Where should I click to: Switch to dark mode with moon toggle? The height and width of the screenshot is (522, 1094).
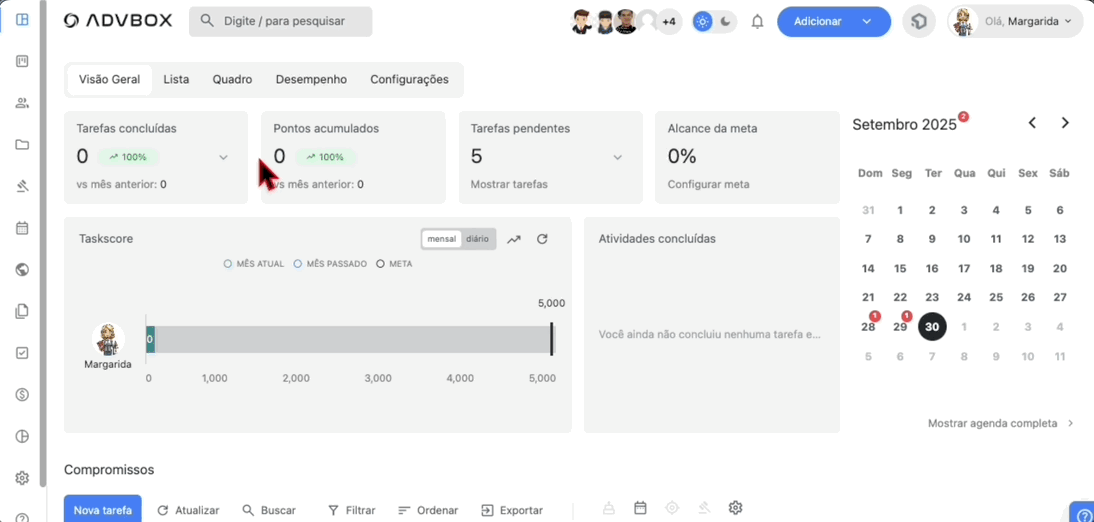coord(726,21)
